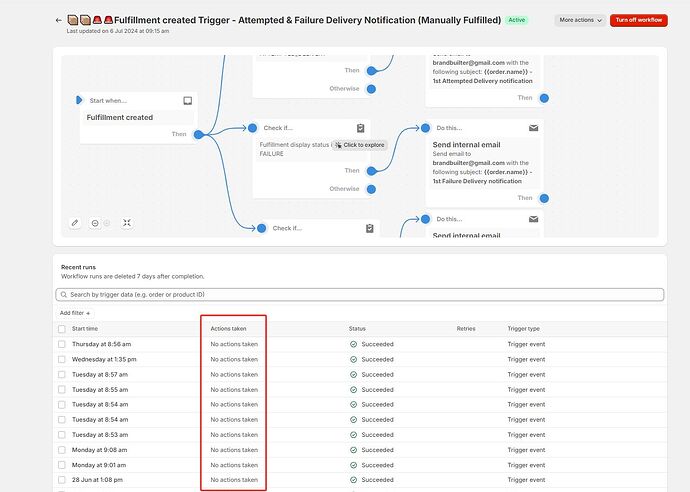Click the clipboard icon on the bottom Check if card
This screenshot has height=492, width=690.
tap(370, 228)
